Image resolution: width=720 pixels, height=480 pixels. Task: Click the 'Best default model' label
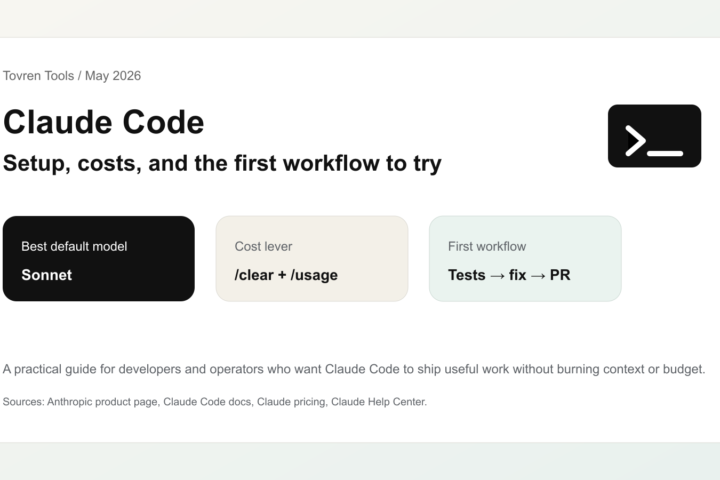[x=74, y=246]
